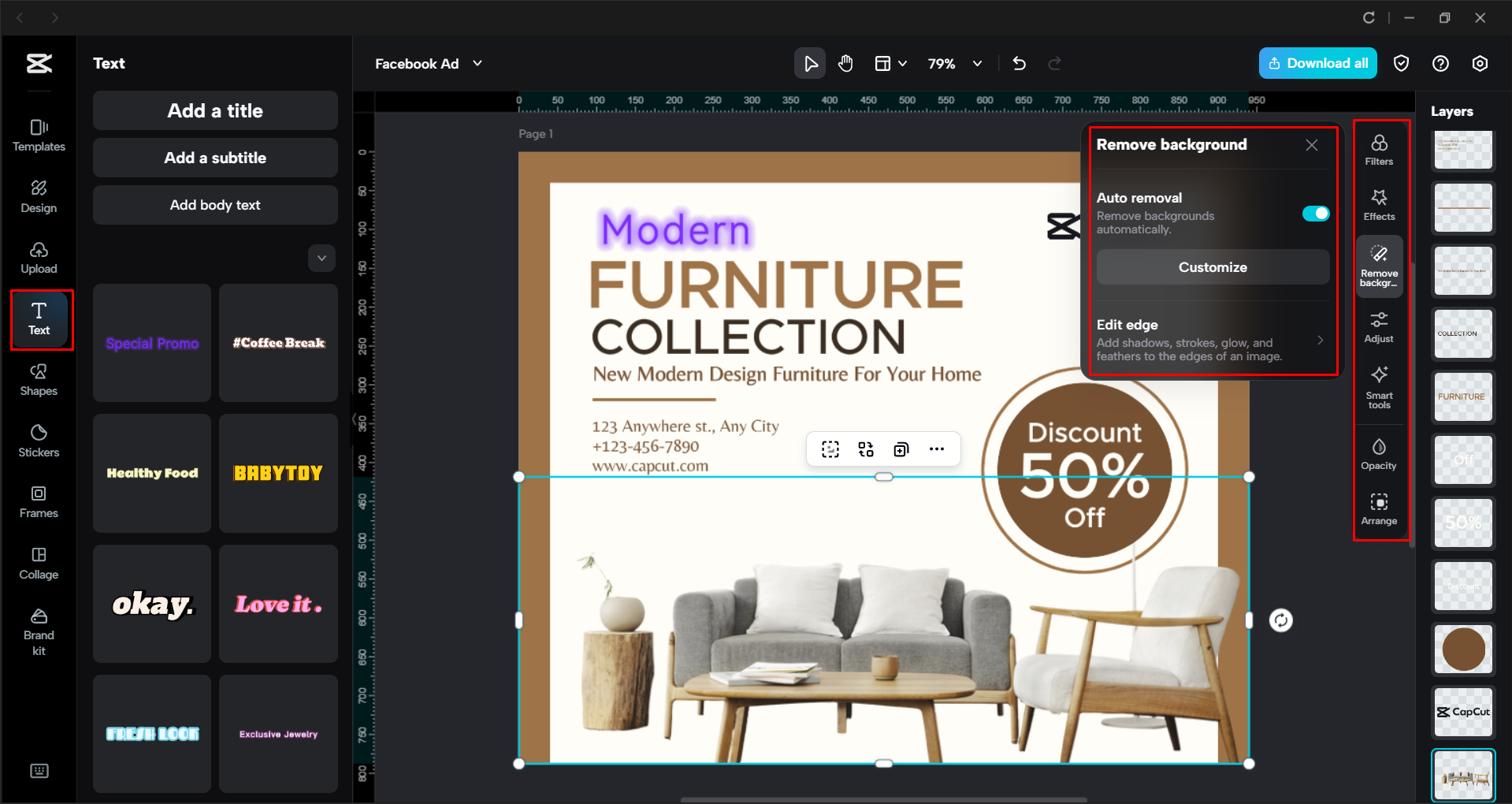The width and height of the screenshot is (1512, 804).
Task: Select the Stickers sidebar icon
Action: 39,441
